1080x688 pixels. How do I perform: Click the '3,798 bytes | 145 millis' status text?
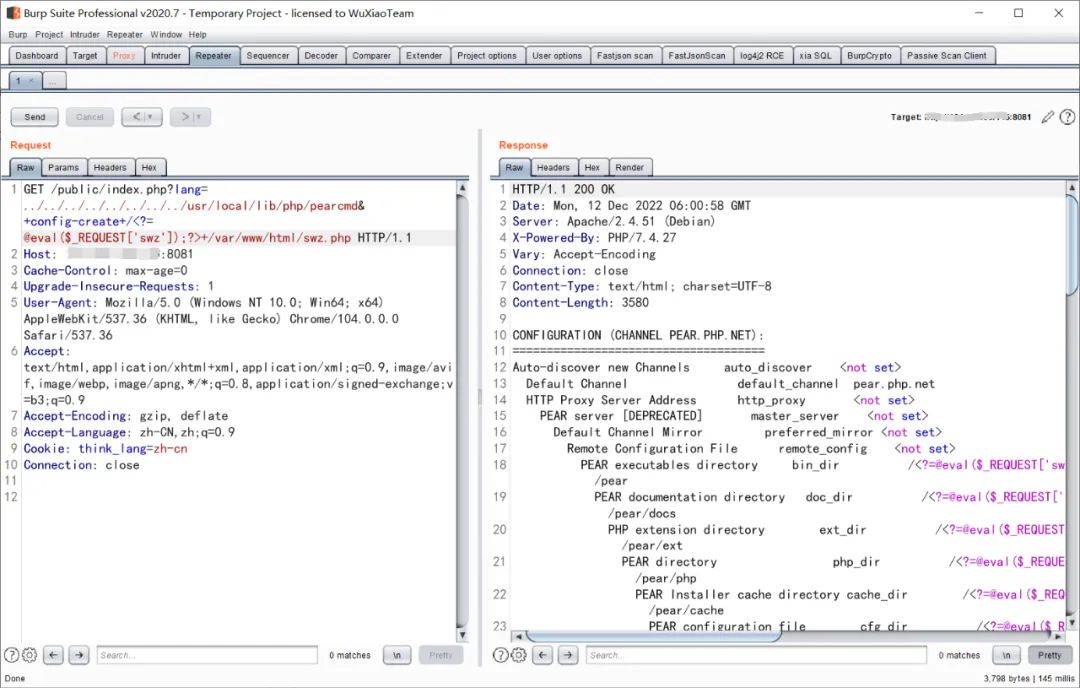pos(1028,678)
